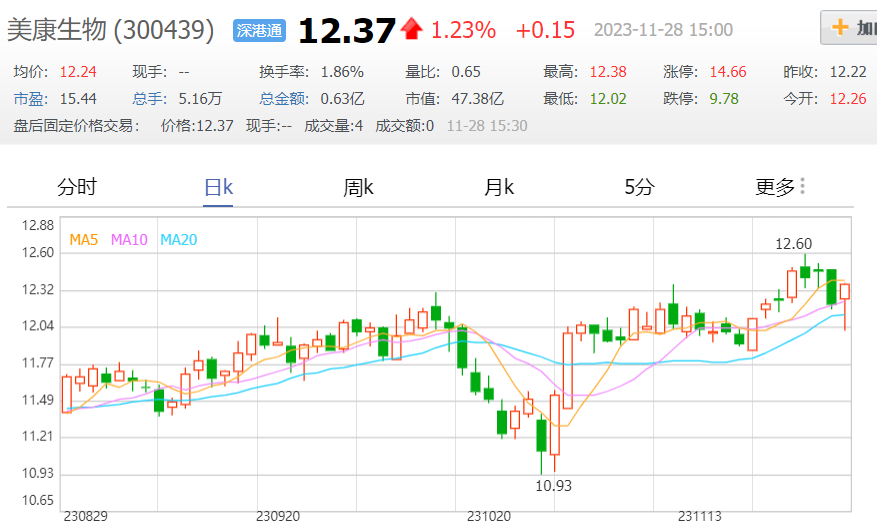Click the 12.88 price axis label
This screenshot has height=526, width=877.
[x=37, y=226]
